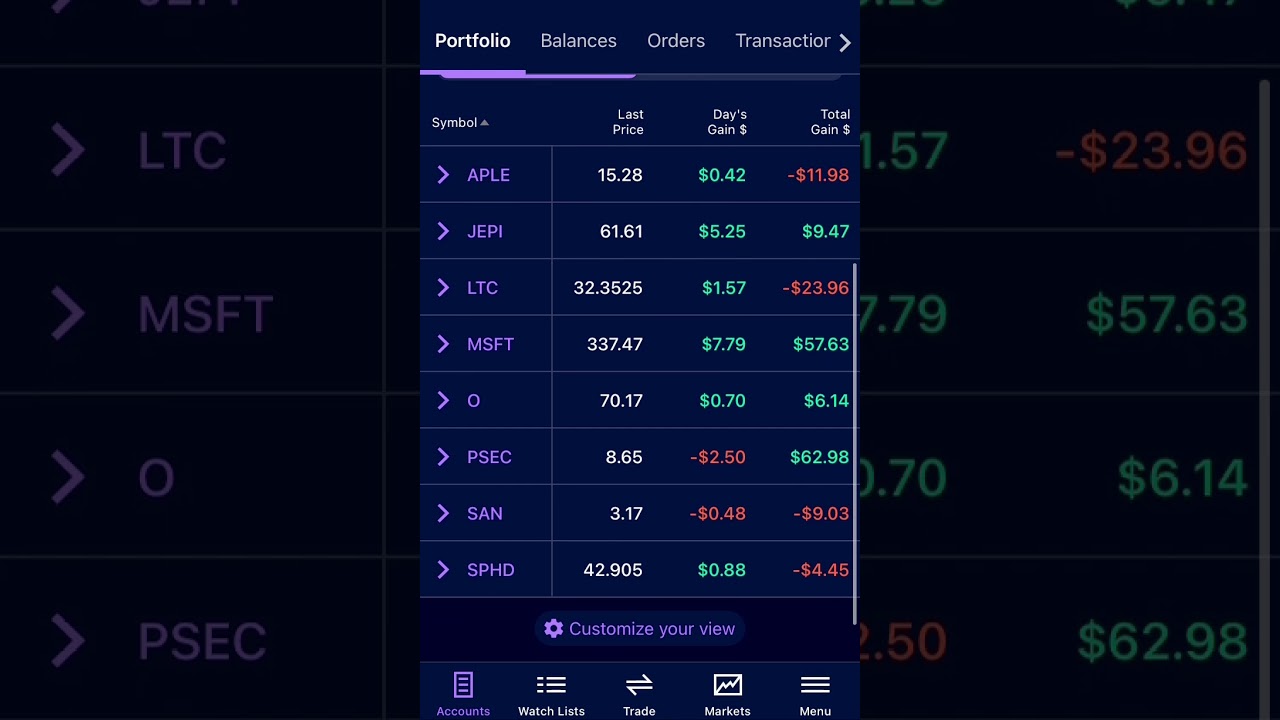Viewport: 1280px width, 720px height.
Task: Click the LTC last price 32.3525
Action: [608, 288]
